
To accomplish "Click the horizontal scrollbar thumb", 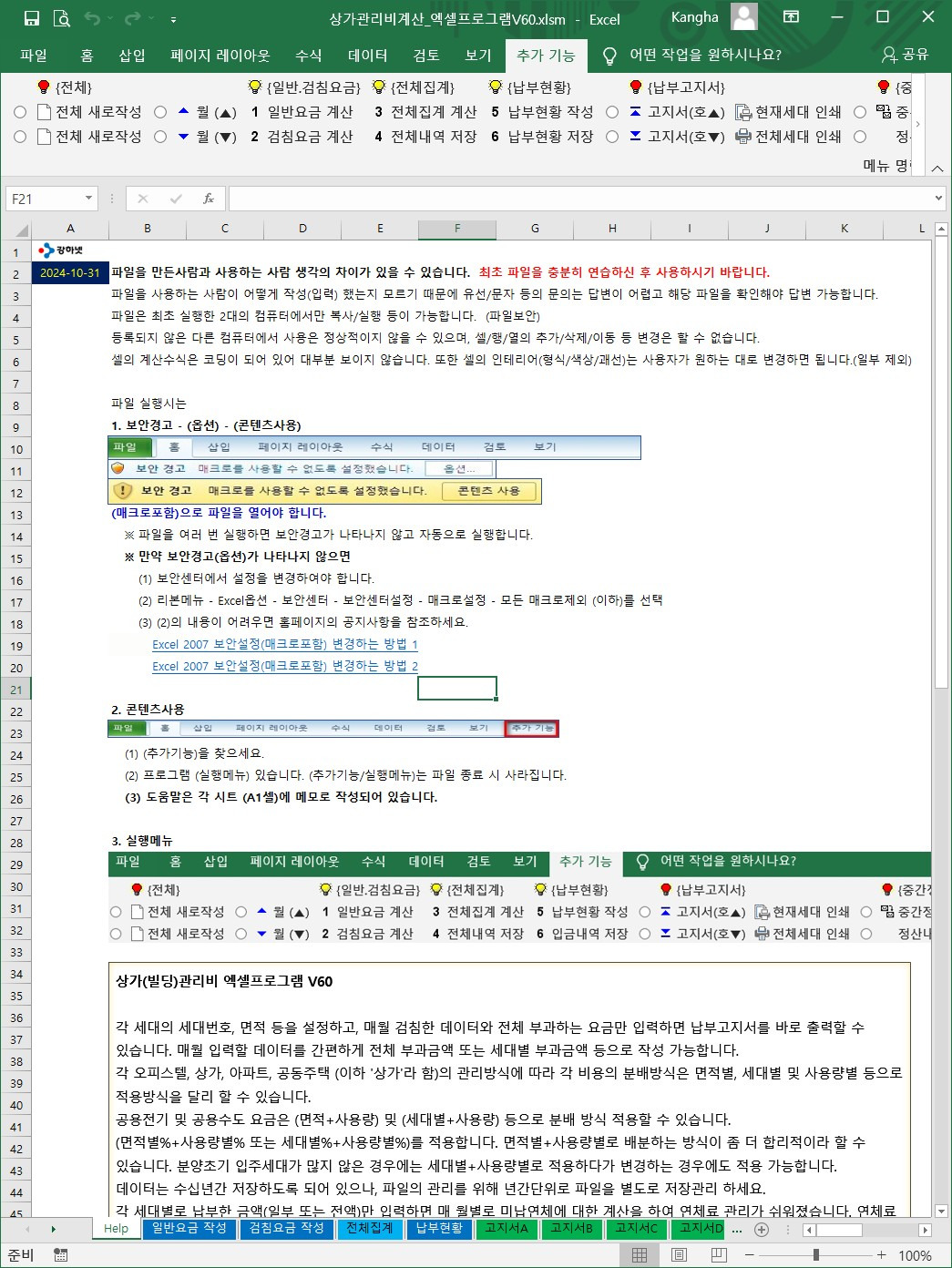I will click(838, 1230).
